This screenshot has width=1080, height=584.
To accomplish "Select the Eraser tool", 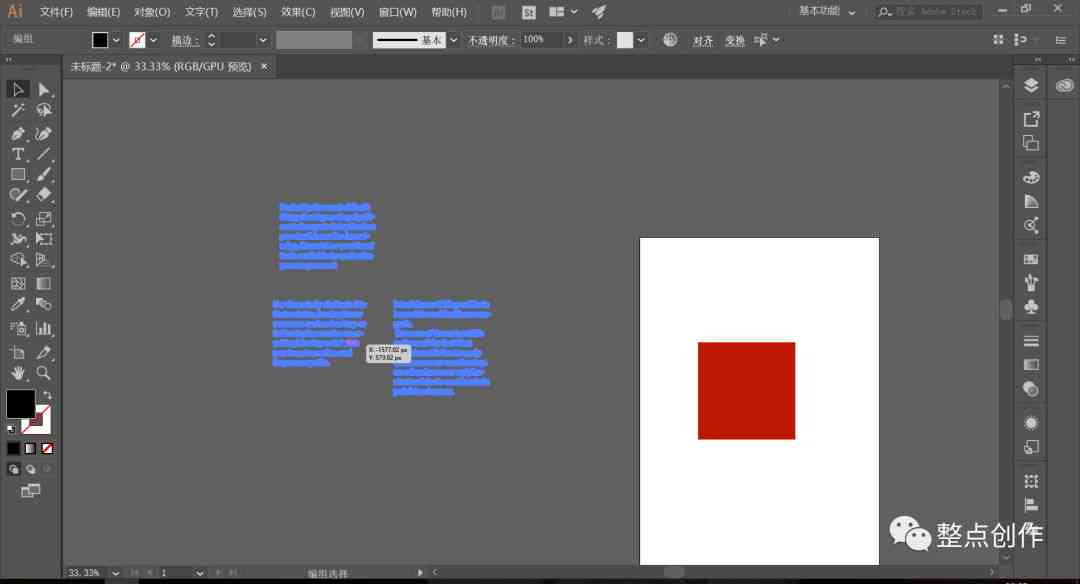I will pos(44,195).
